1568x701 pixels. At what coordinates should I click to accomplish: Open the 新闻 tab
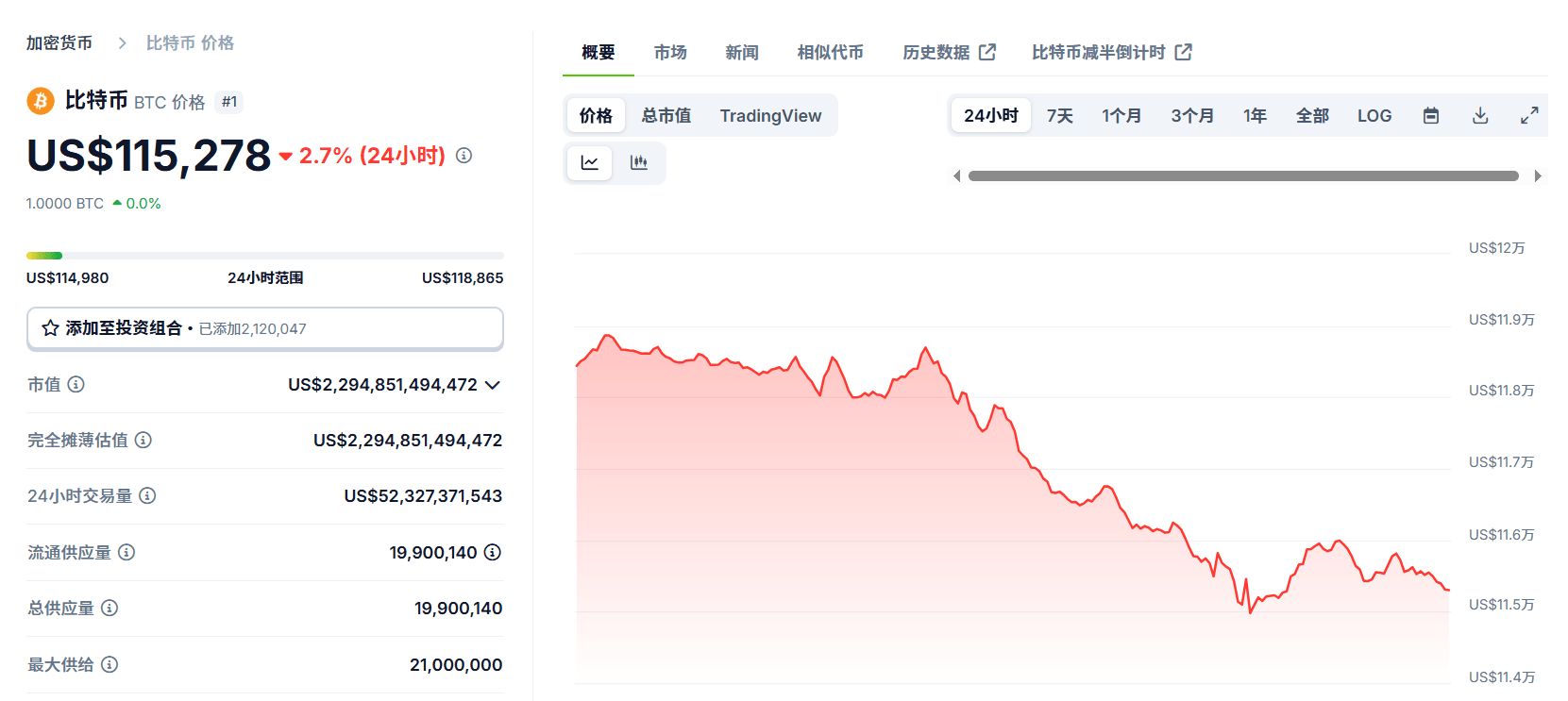coord(742,52)
